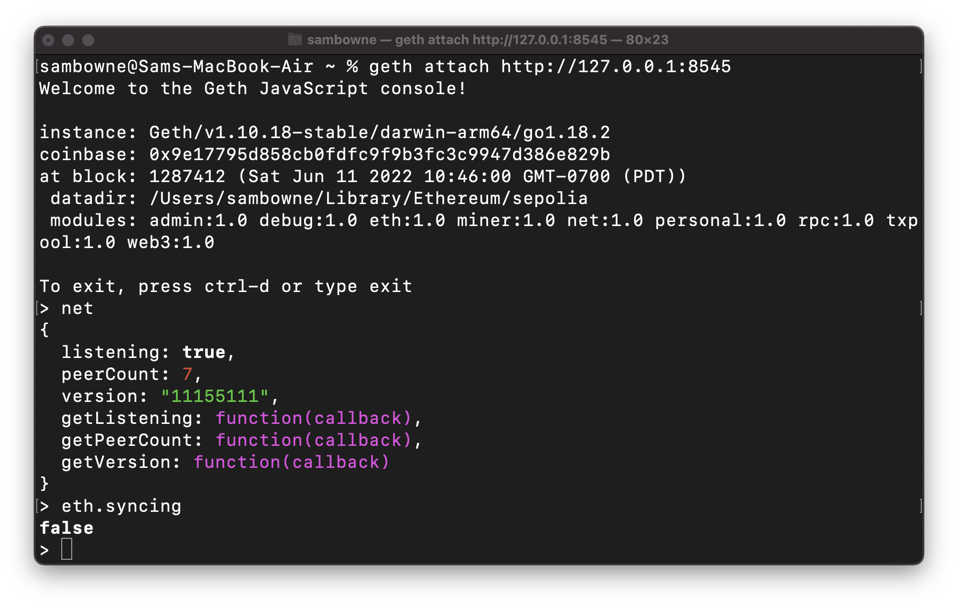Image resolution: width=958 pixels, height=607 pixels.
Task: Click the bold 'false' output line
Action: point(66,528)
